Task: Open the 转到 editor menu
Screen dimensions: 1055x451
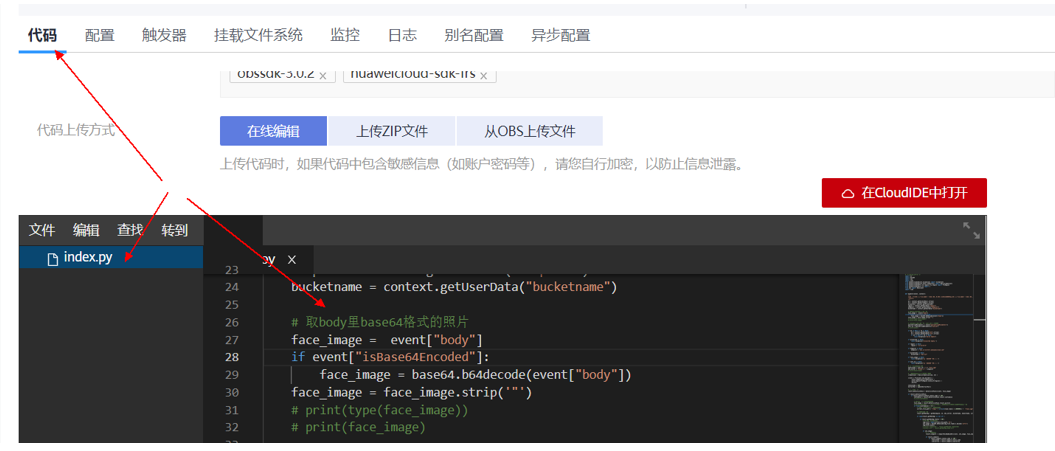Action: tap(175, 230)
